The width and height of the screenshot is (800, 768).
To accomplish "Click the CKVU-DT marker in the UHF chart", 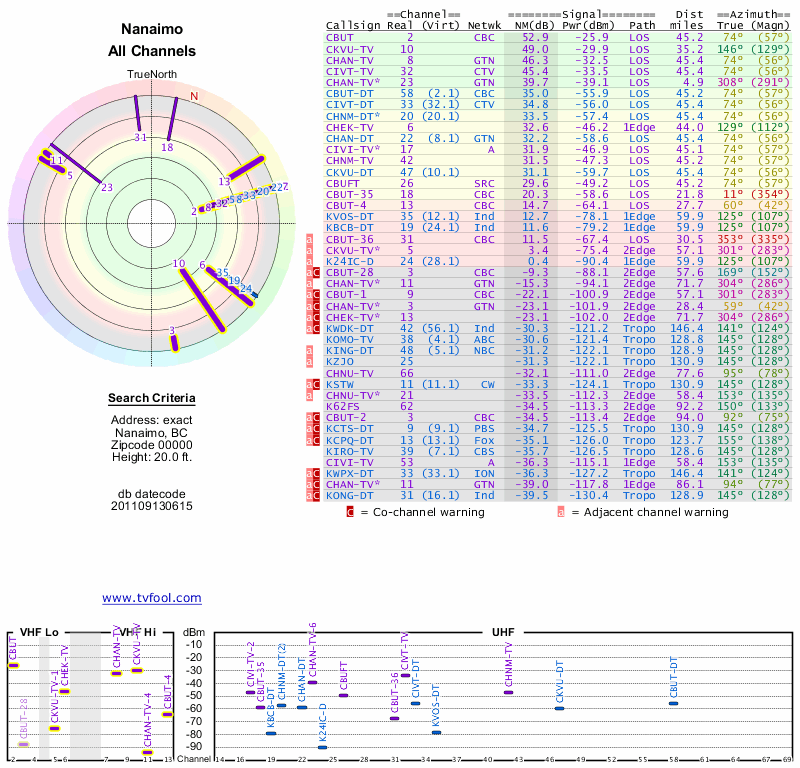I will [560, 708].
